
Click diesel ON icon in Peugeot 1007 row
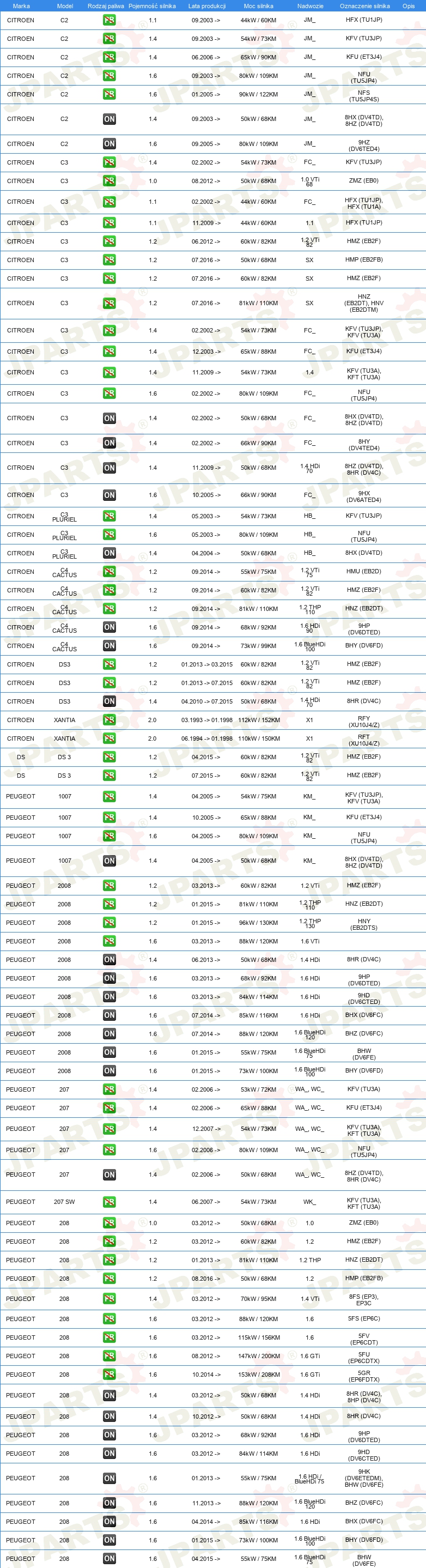(109, 861)
